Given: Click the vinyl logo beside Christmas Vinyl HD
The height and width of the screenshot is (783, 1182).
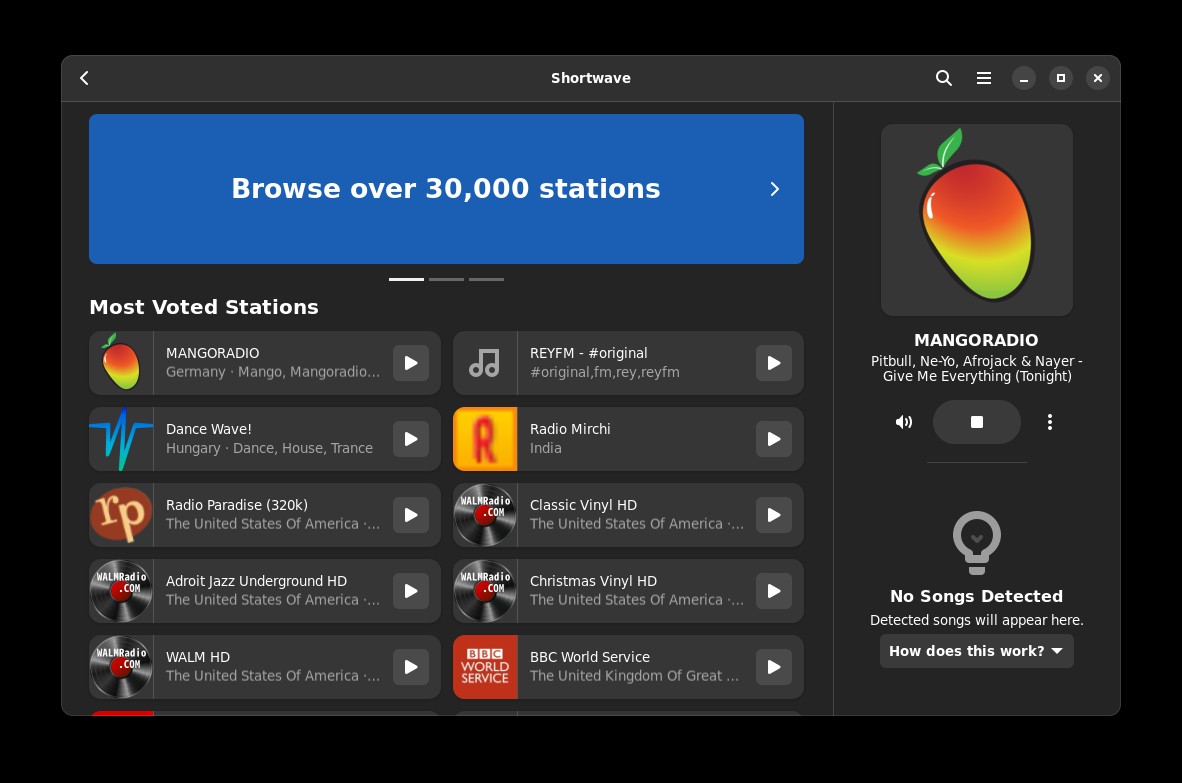Looking at the screenshot, I should coord(485,592).
